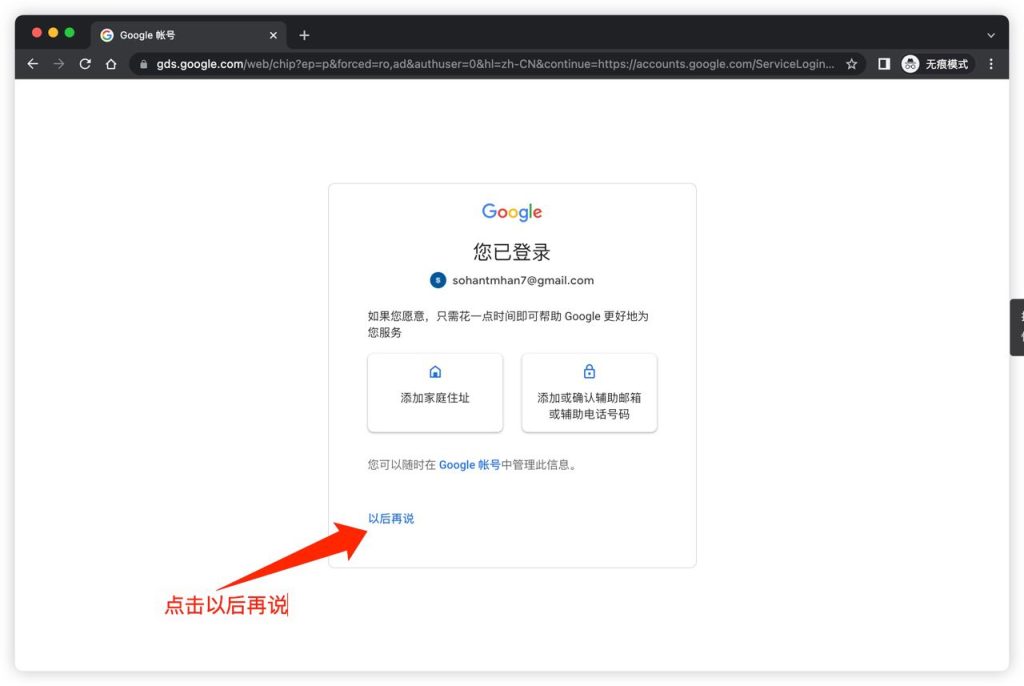Image resolution: width=1024 pixels, height=686 pixels.
Task: Click 以后再说 link
Action: click(x=391, y=519)
